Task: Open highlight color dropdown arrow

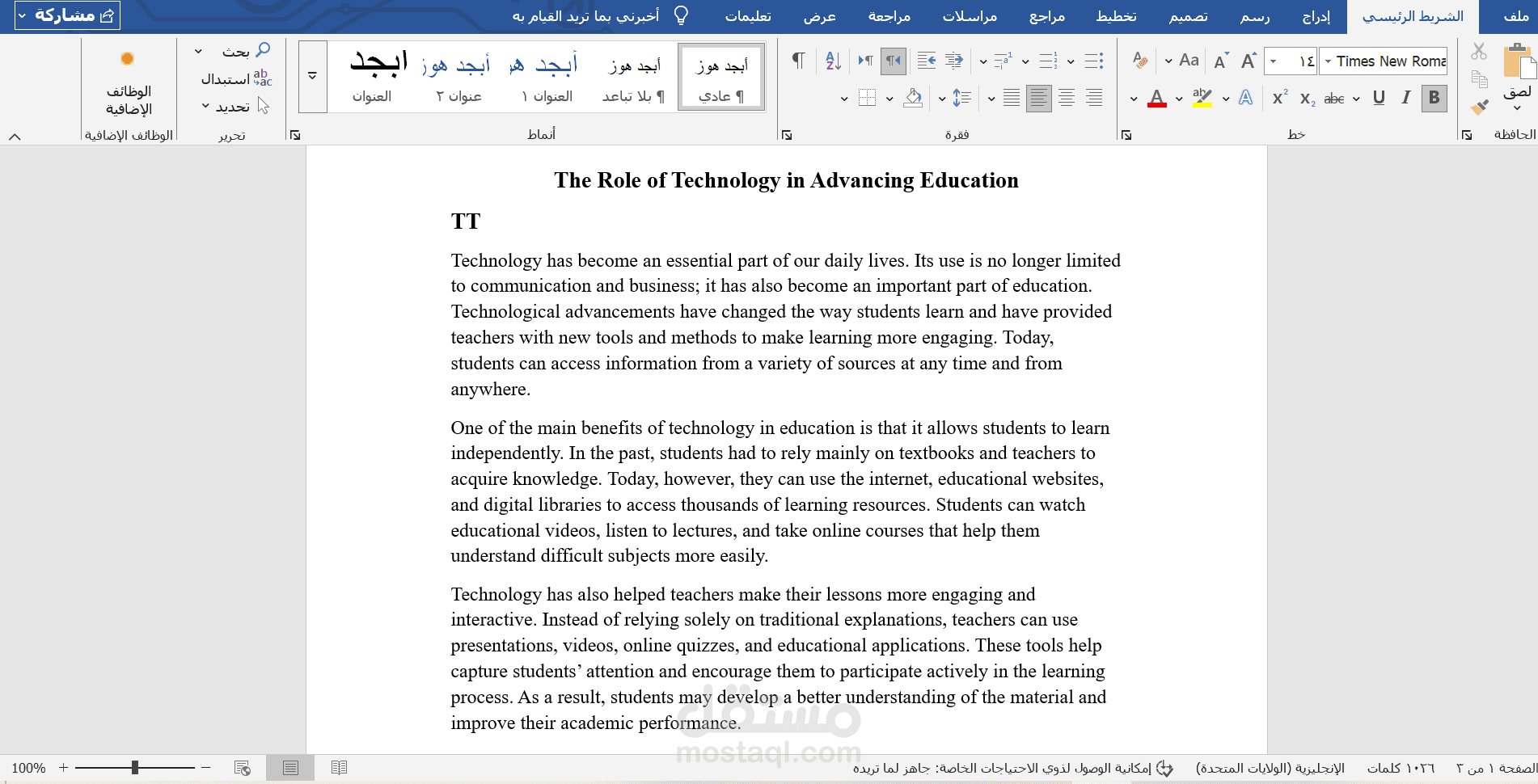Action: point(1179,99)
